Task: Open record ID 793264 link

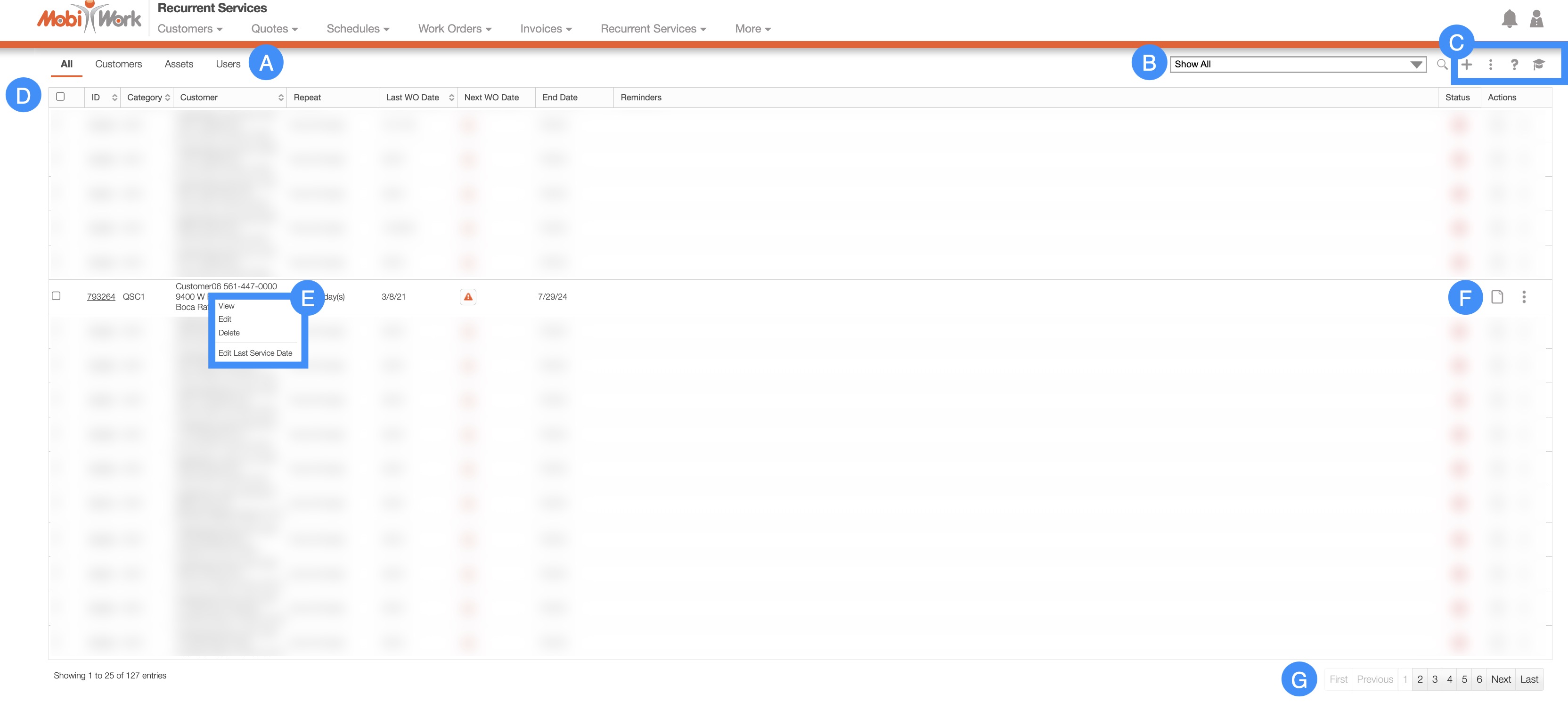Action: 100,296
